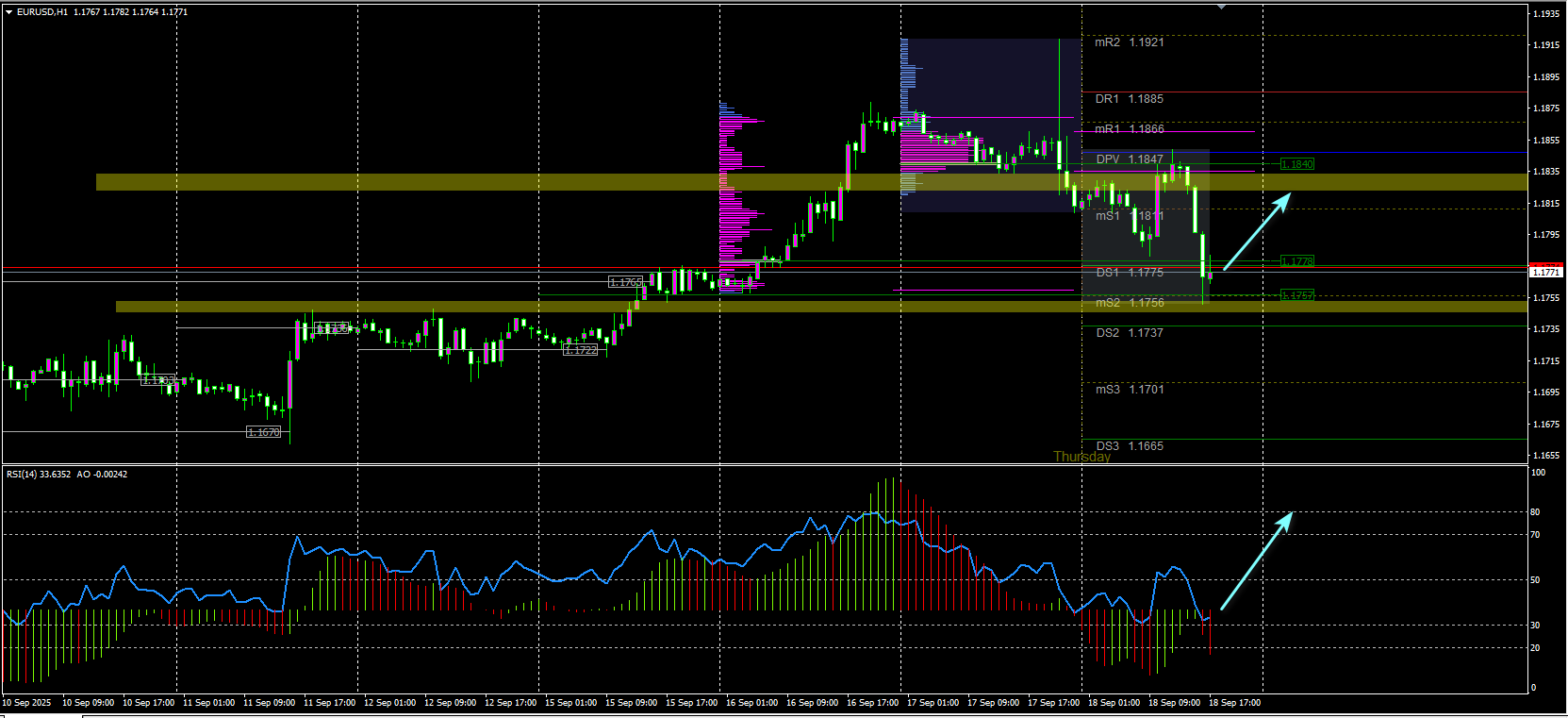This screenshot has width=1568, height=718.
Task: Select the DS1 1.1775 support label
Action: click(x=1130, y=273)
